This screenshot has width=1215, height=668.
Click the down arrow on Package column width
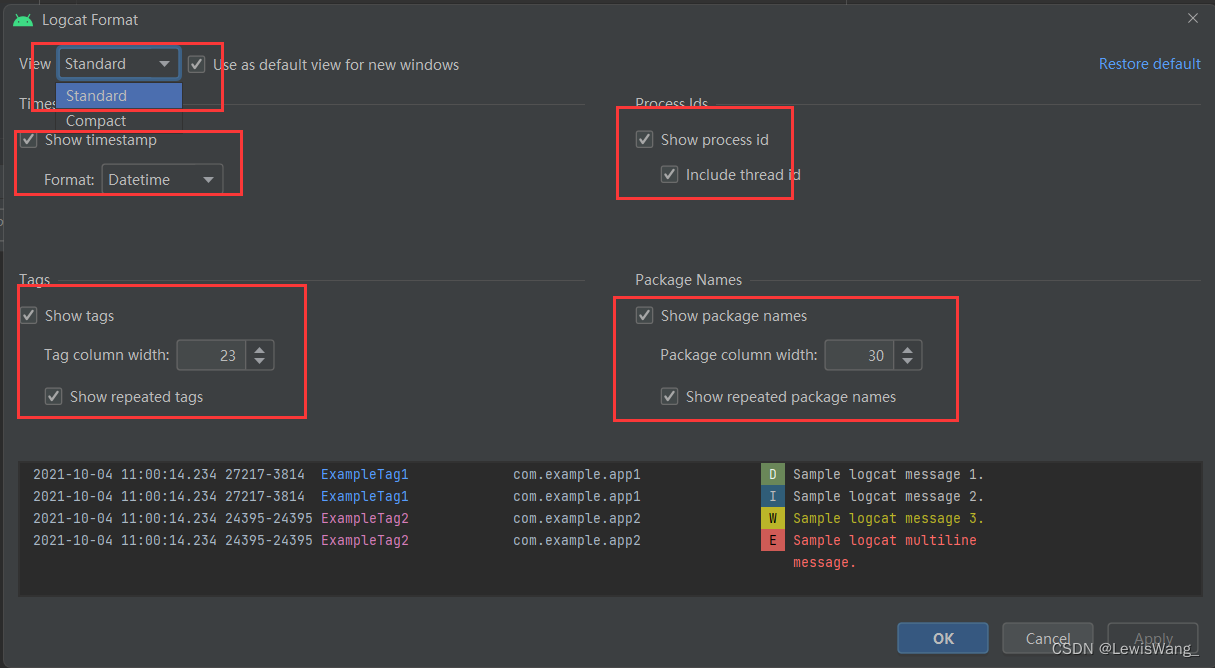tap(907, 360)
